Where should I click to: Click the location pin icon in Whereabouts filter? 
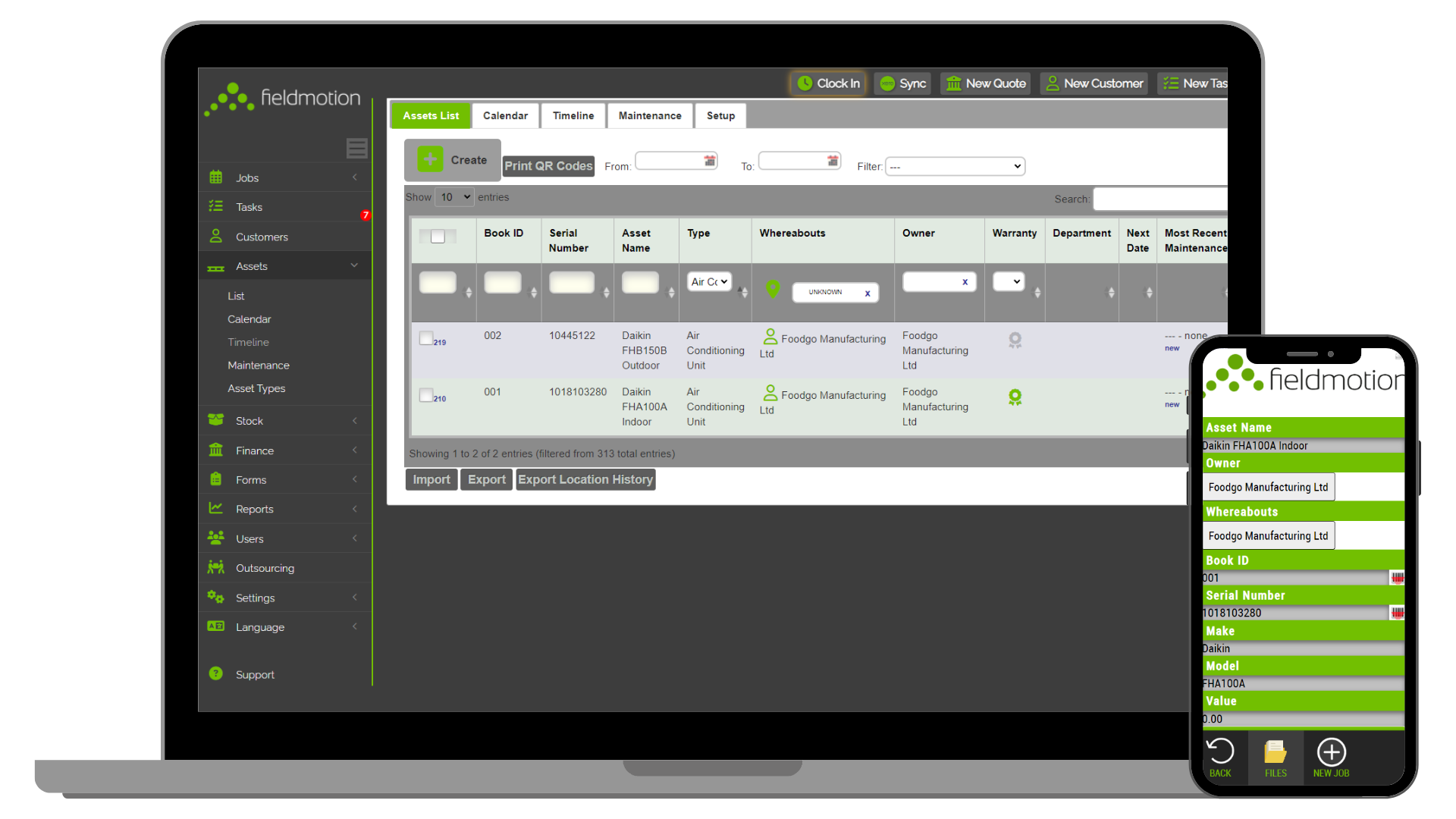click(773, 290)
